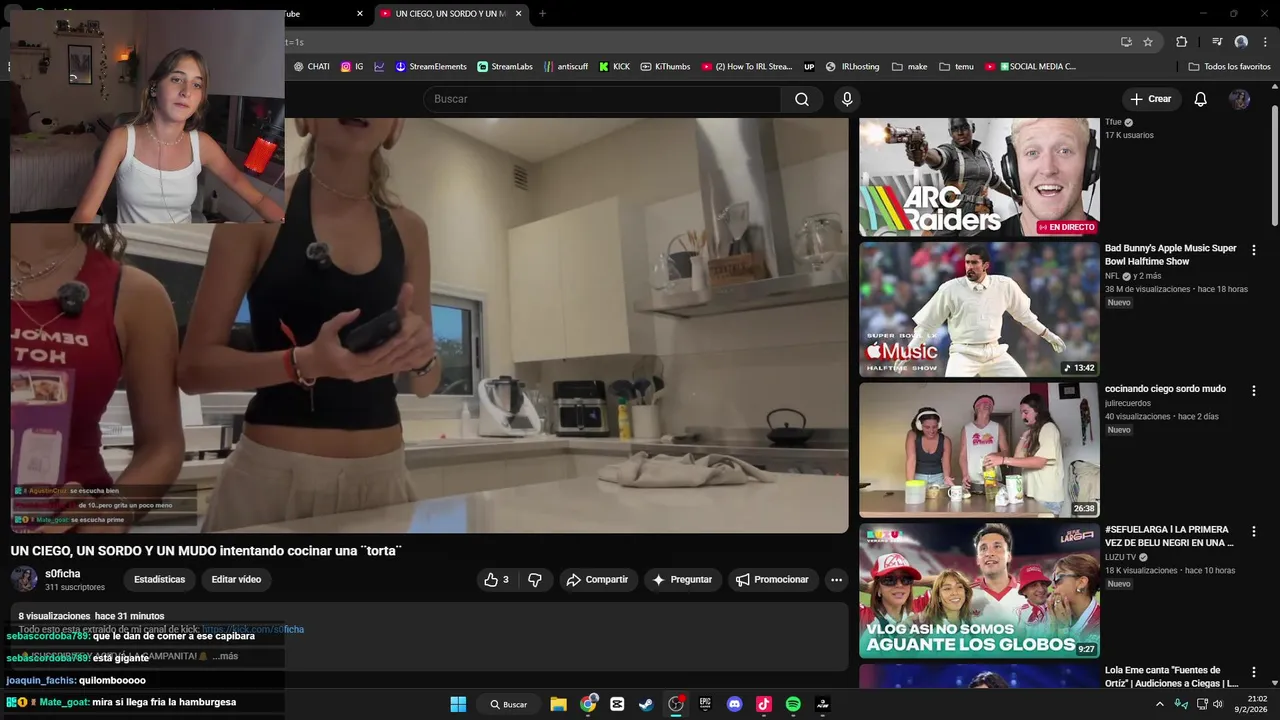
Task: Open Spotify from the taskbar
Action: pyautogui.click(x=793, y=704)
